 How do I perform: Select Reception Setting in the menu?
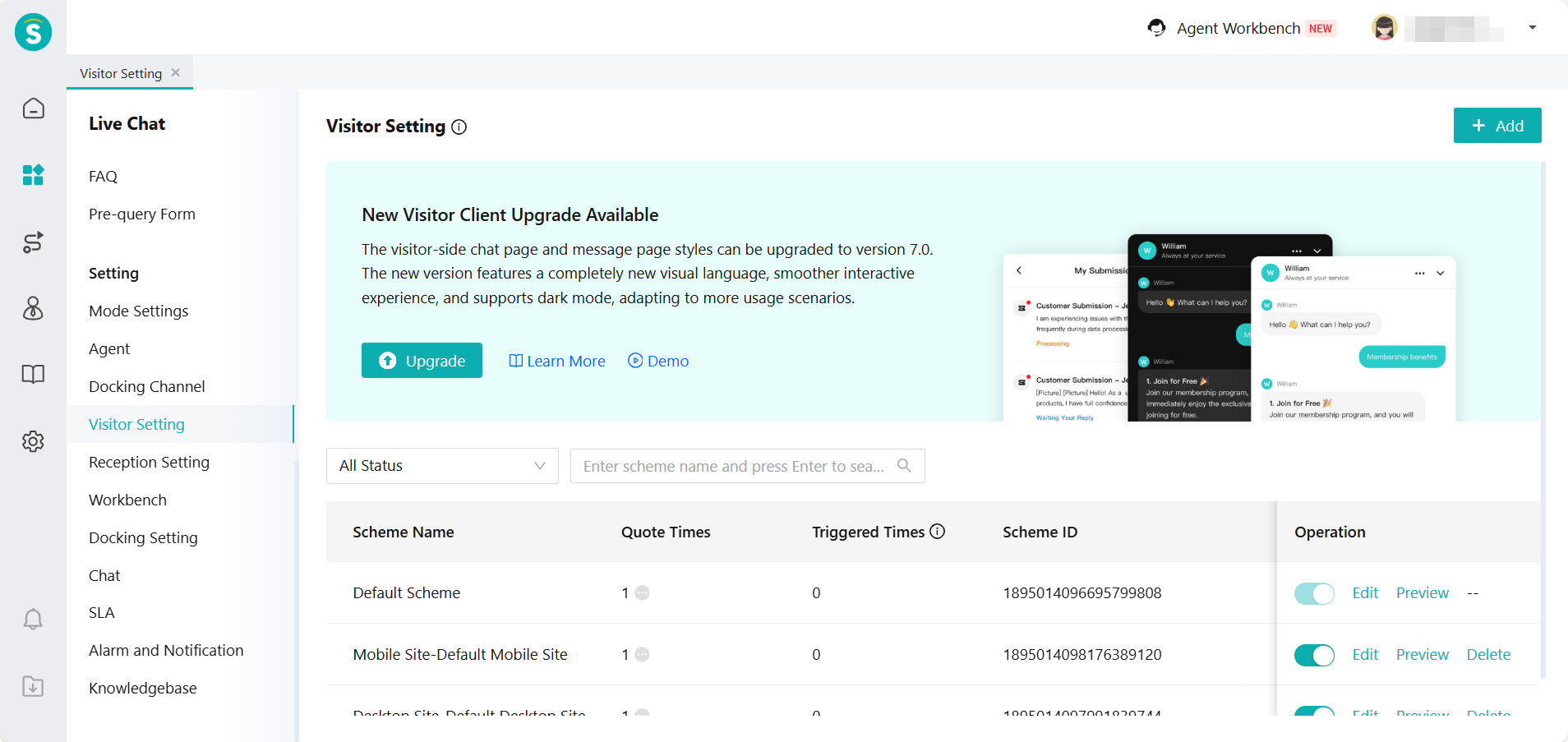point(149,462)
